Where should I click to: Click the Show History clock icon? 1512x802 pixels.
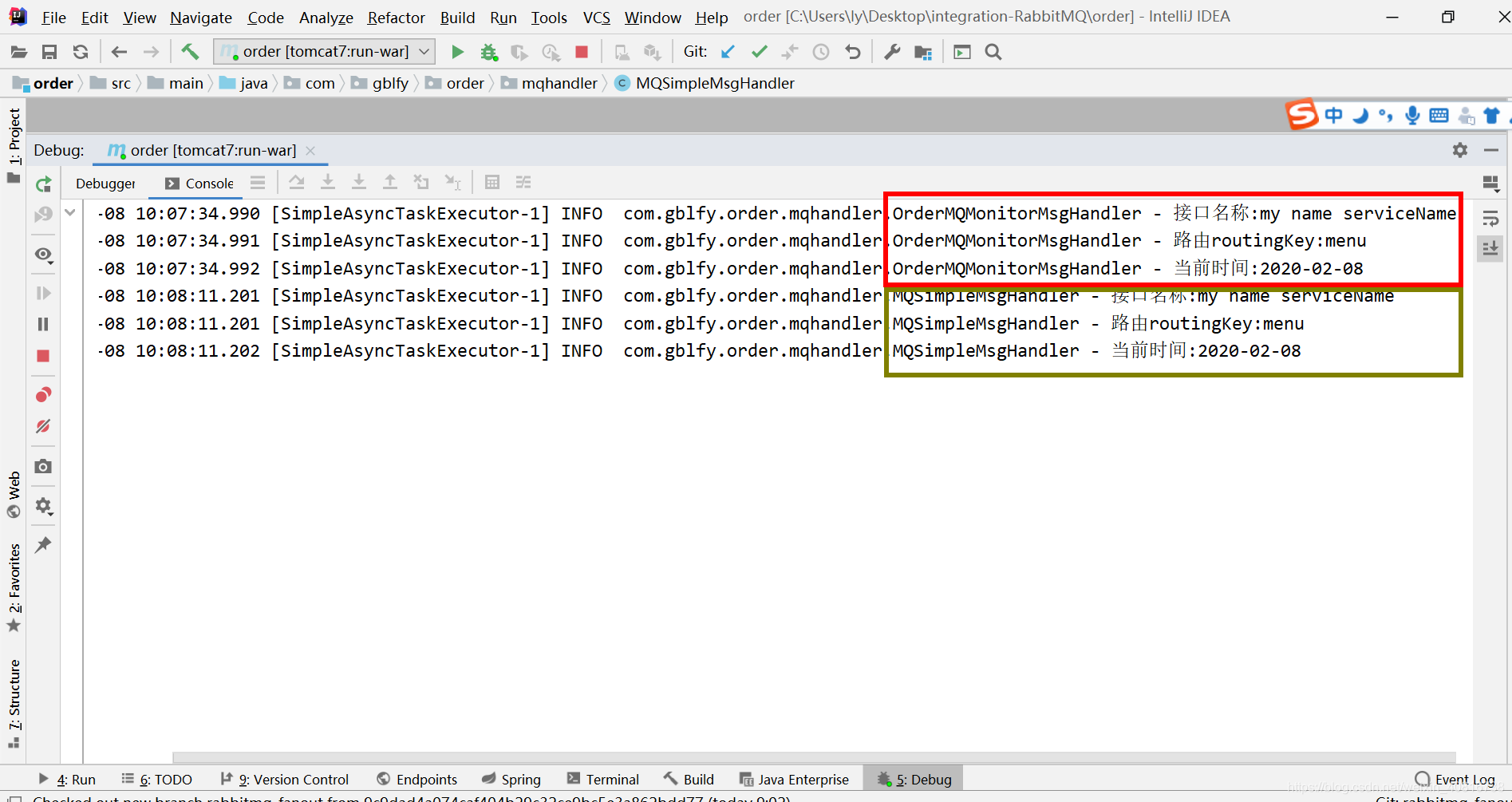(x=821, y=52)
